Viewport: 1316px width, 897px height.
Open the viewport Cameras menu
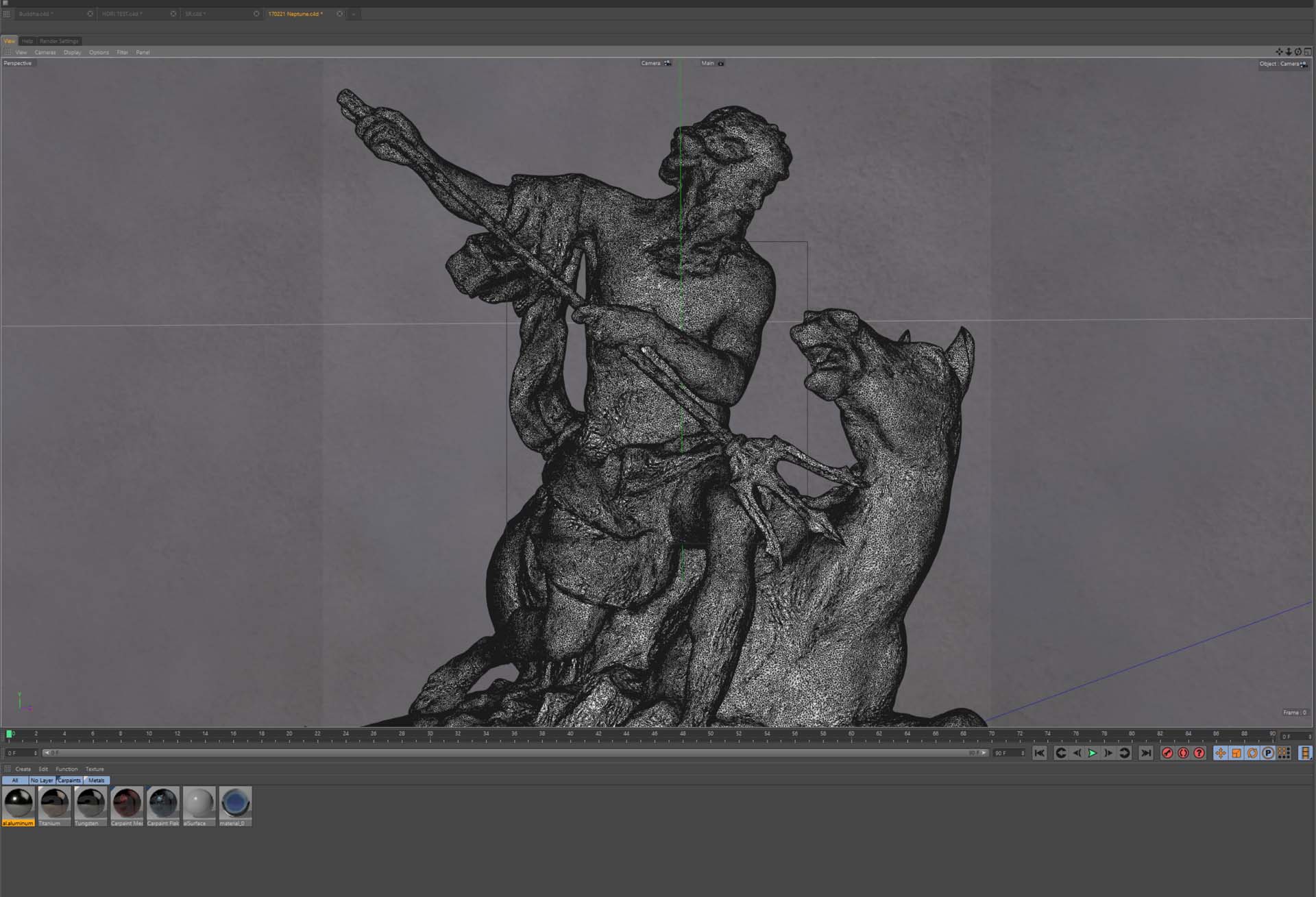tap(45, 52)
